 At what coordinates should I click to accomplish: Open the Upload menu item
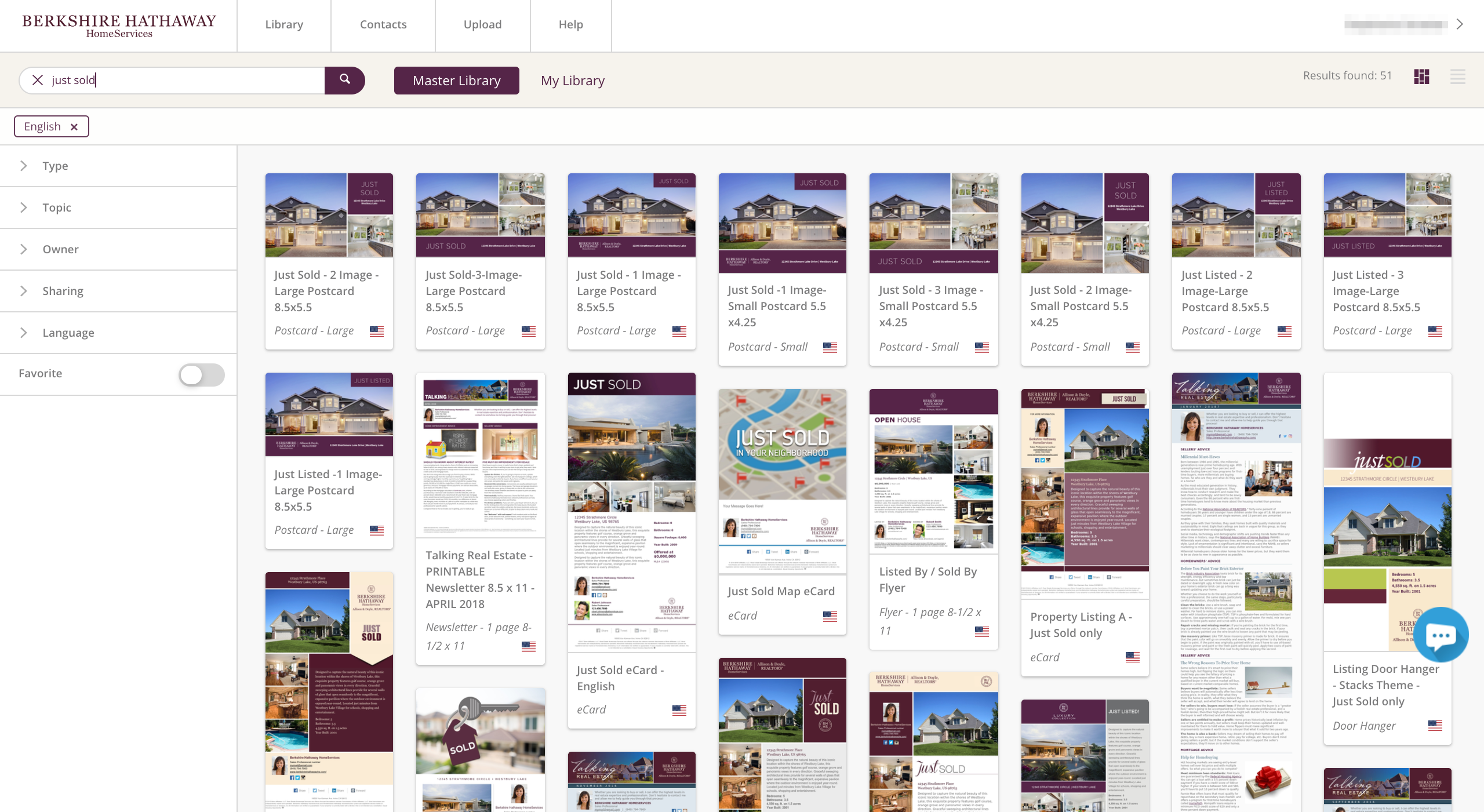pyautogui.click(x=482, y=24)
